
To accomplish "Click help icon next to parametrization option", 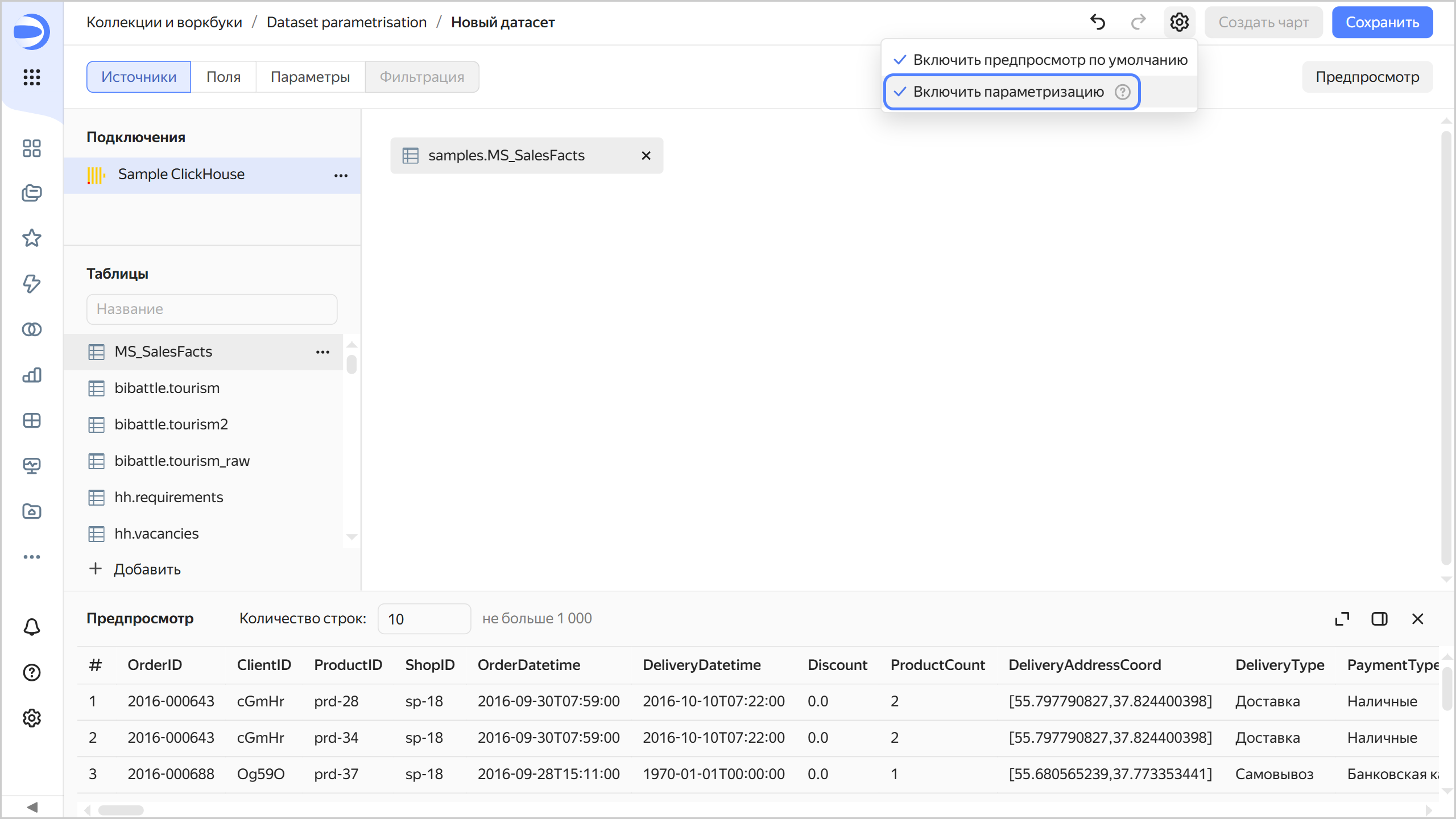I will click(1122, 92).
